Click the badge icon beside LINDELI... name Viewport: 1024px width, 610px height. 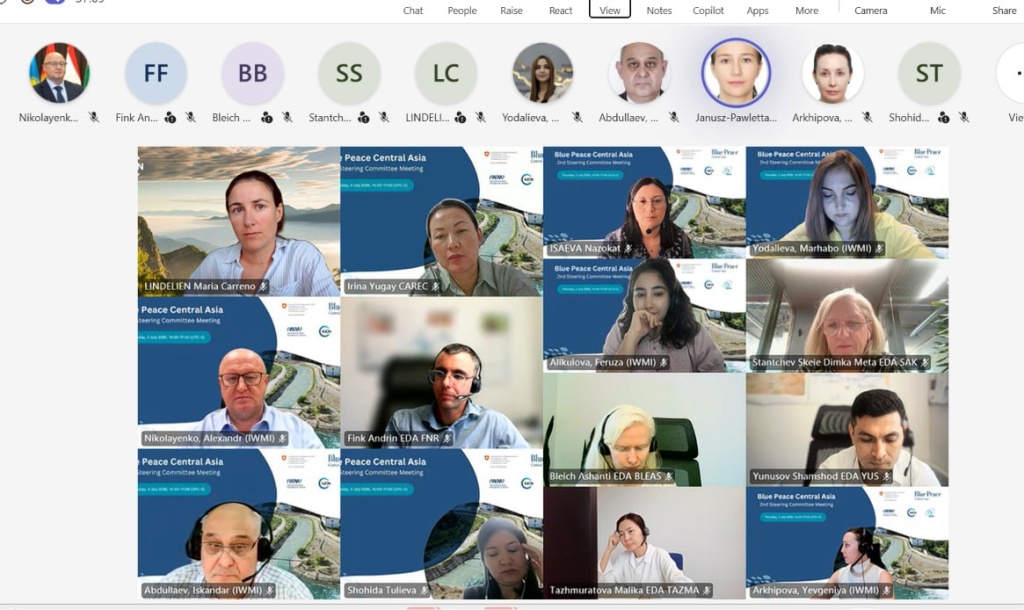460,118
